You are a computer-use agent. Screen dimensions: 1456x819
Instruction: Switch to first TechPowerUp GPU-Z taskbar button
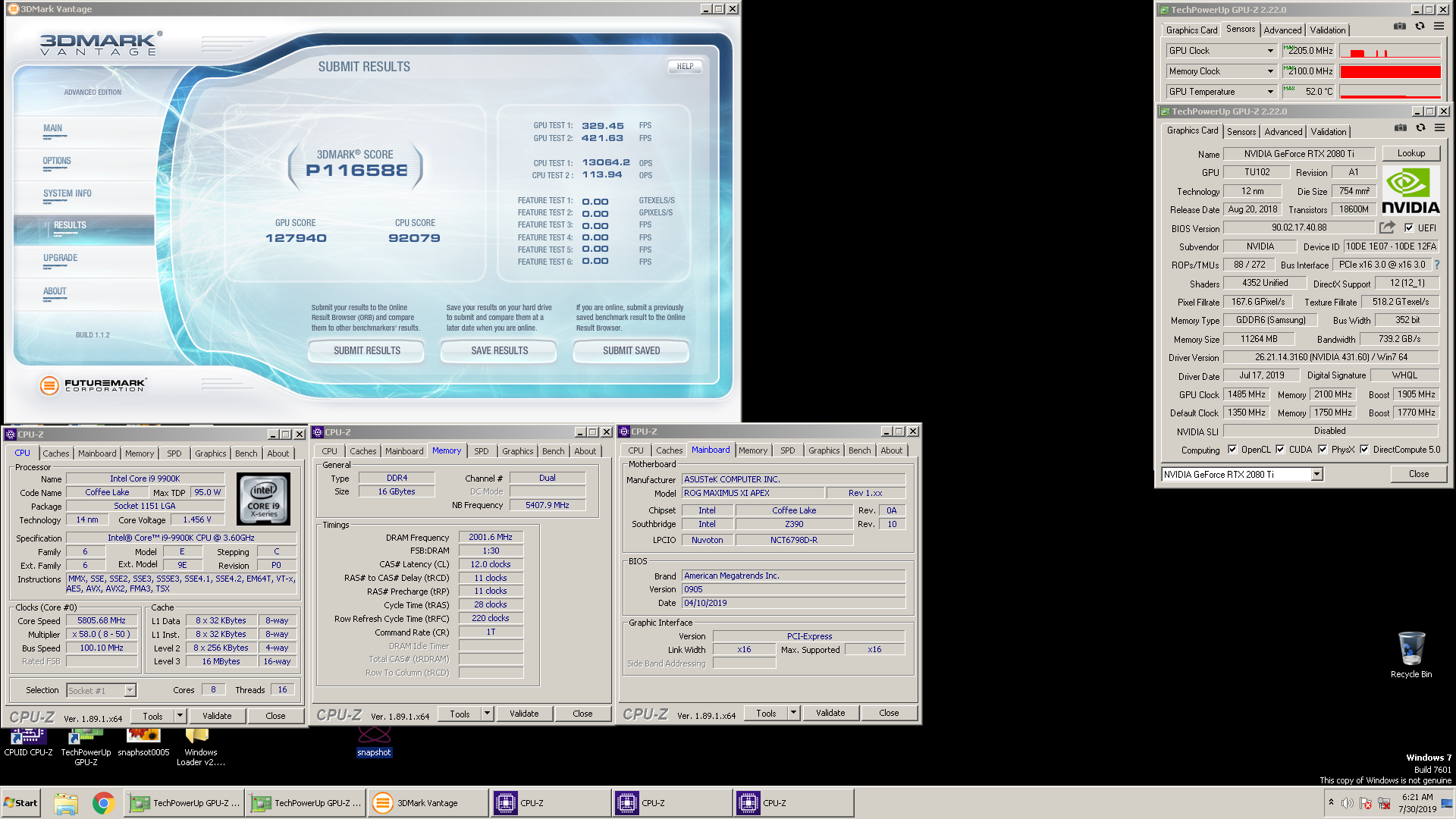click(186, 803)
